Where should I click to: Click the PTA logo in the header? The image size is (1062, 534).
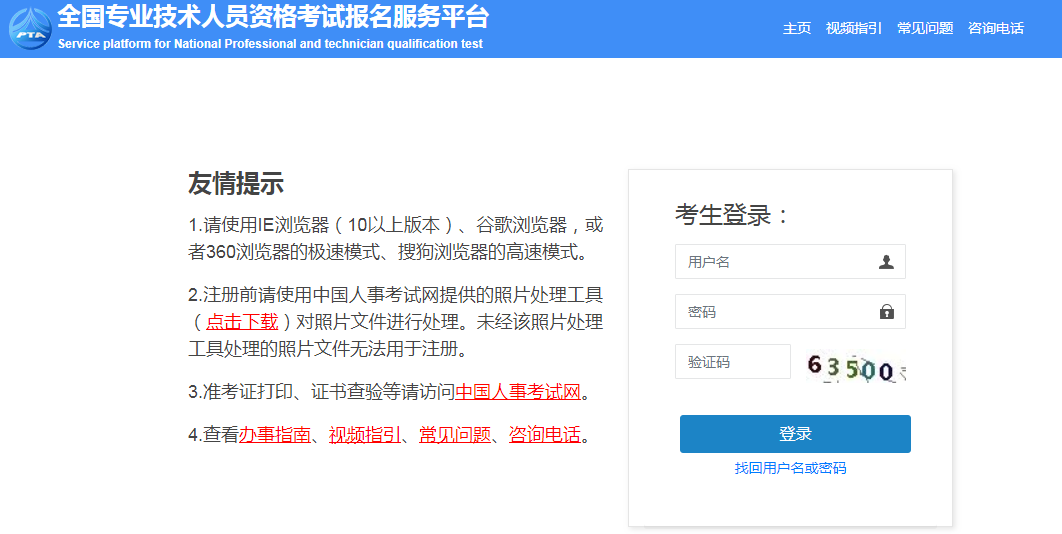29,28
